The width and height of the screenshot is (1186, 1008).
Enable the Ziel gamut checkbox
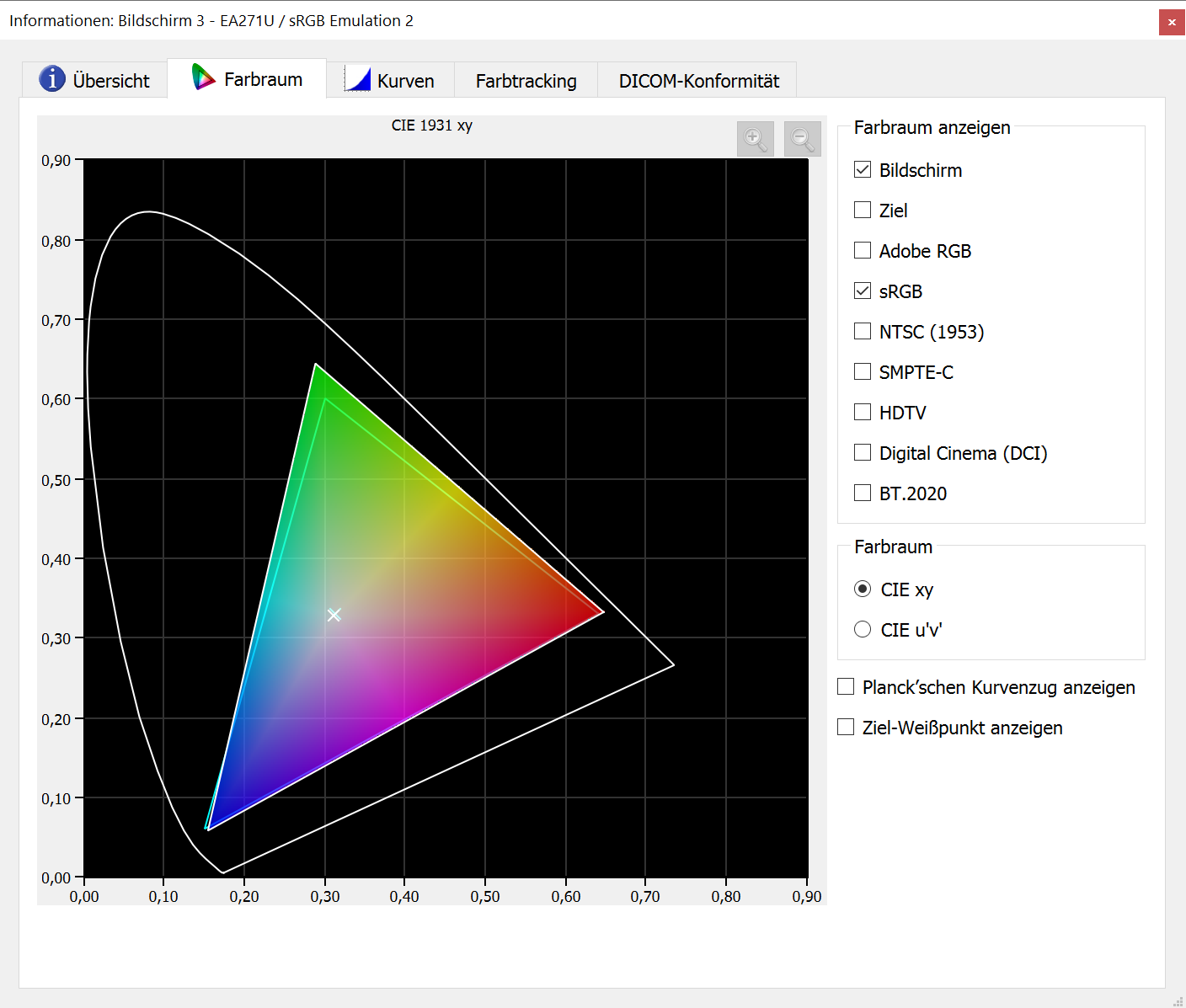[863, 210]
